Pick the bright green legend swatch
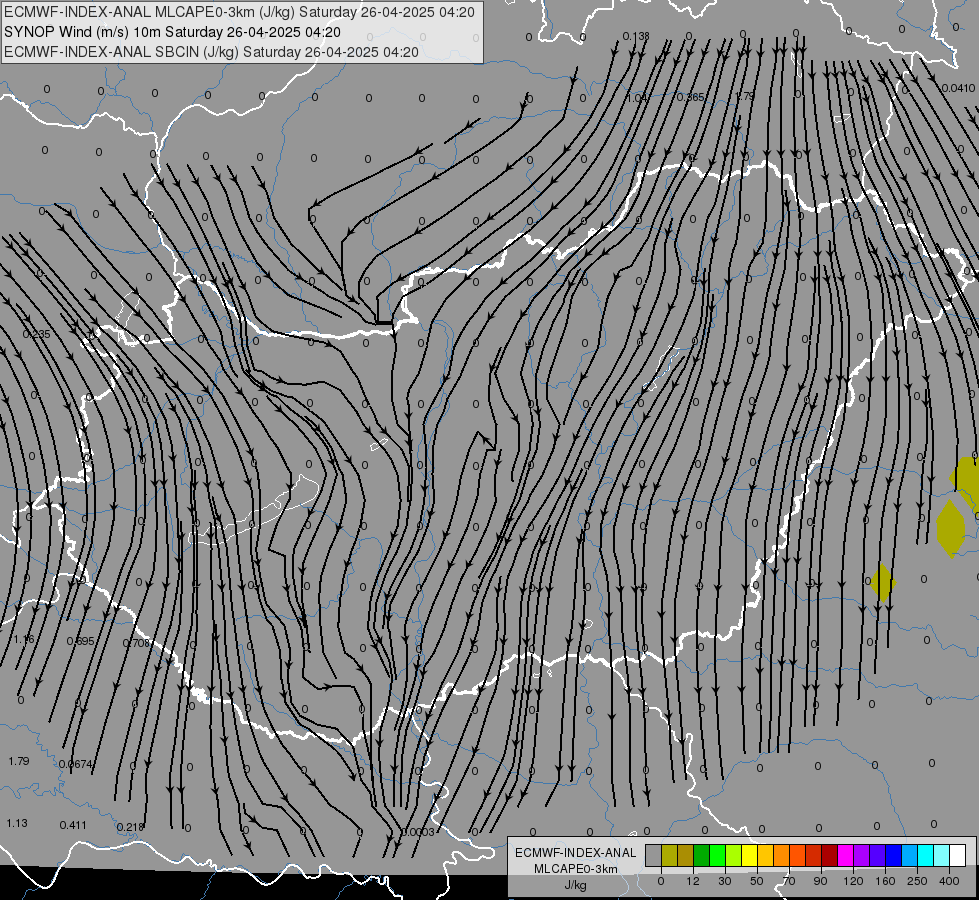 tap(717, 855)
